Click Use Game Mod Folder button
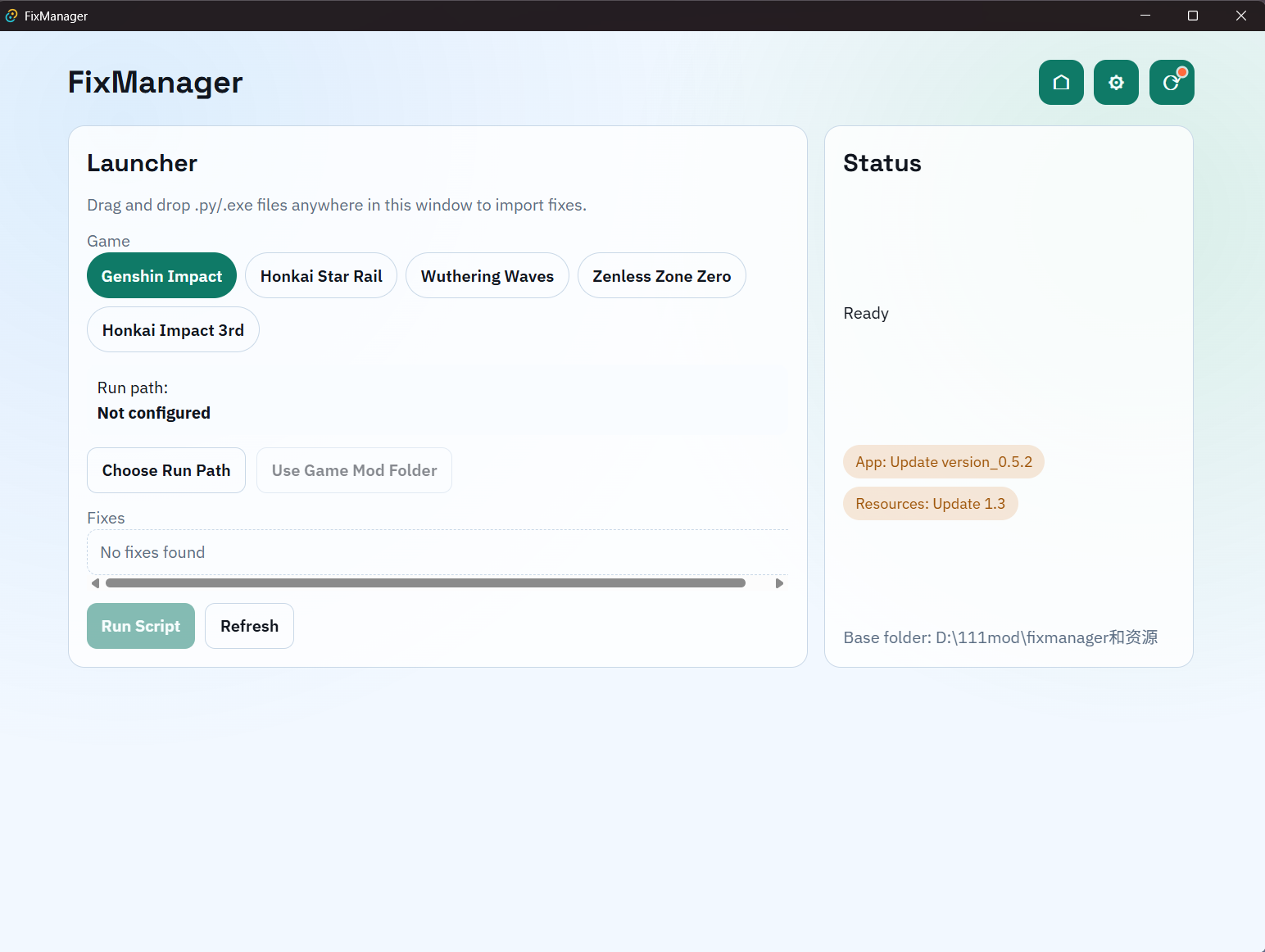Screen dimensions: 1265x952 click(x=354, y=470)
